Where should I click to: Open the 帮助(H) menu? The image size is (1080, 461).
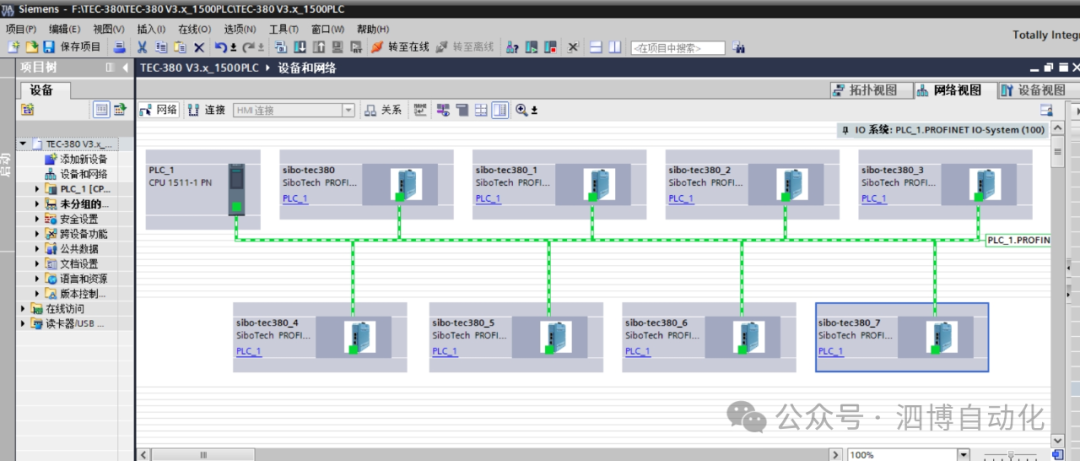point(373,29)
